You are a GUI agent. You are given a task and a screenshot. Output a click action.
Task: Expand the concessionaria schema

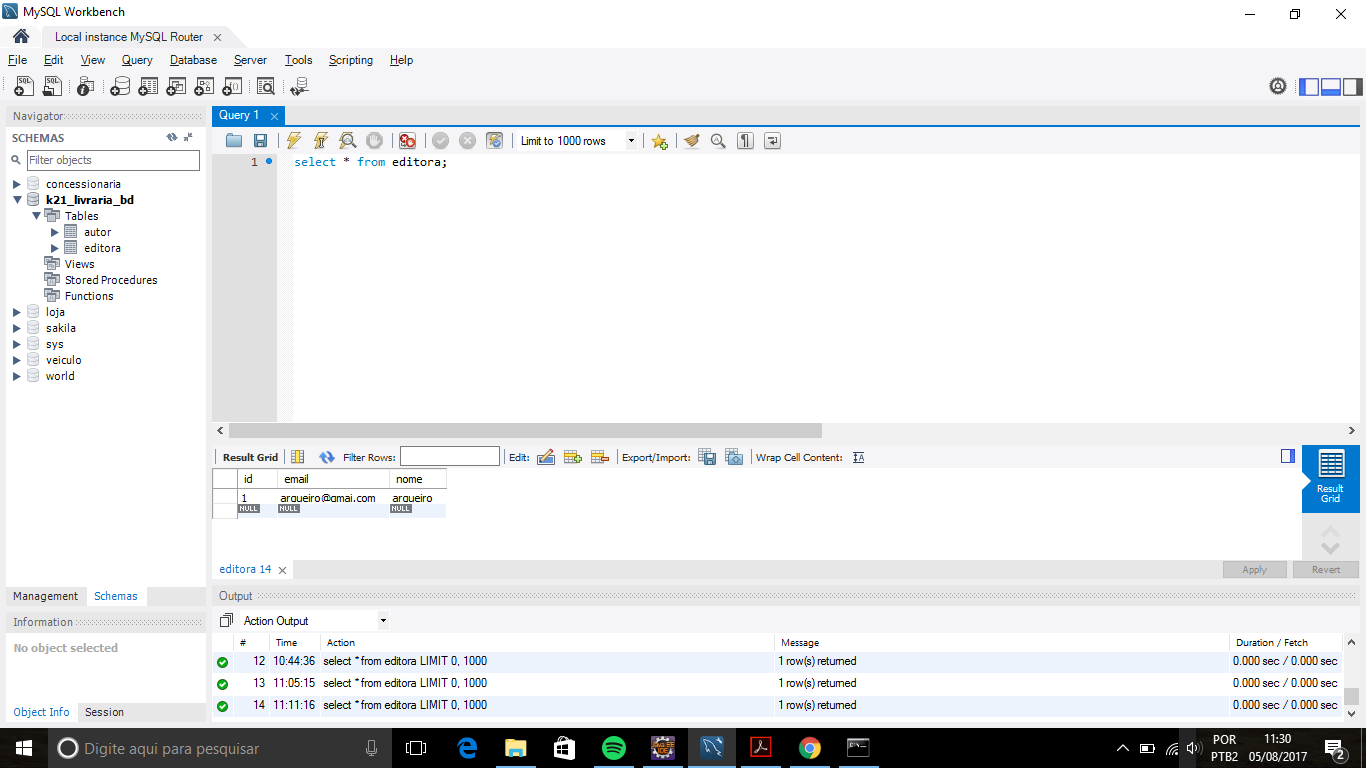[x=17, y=184]
